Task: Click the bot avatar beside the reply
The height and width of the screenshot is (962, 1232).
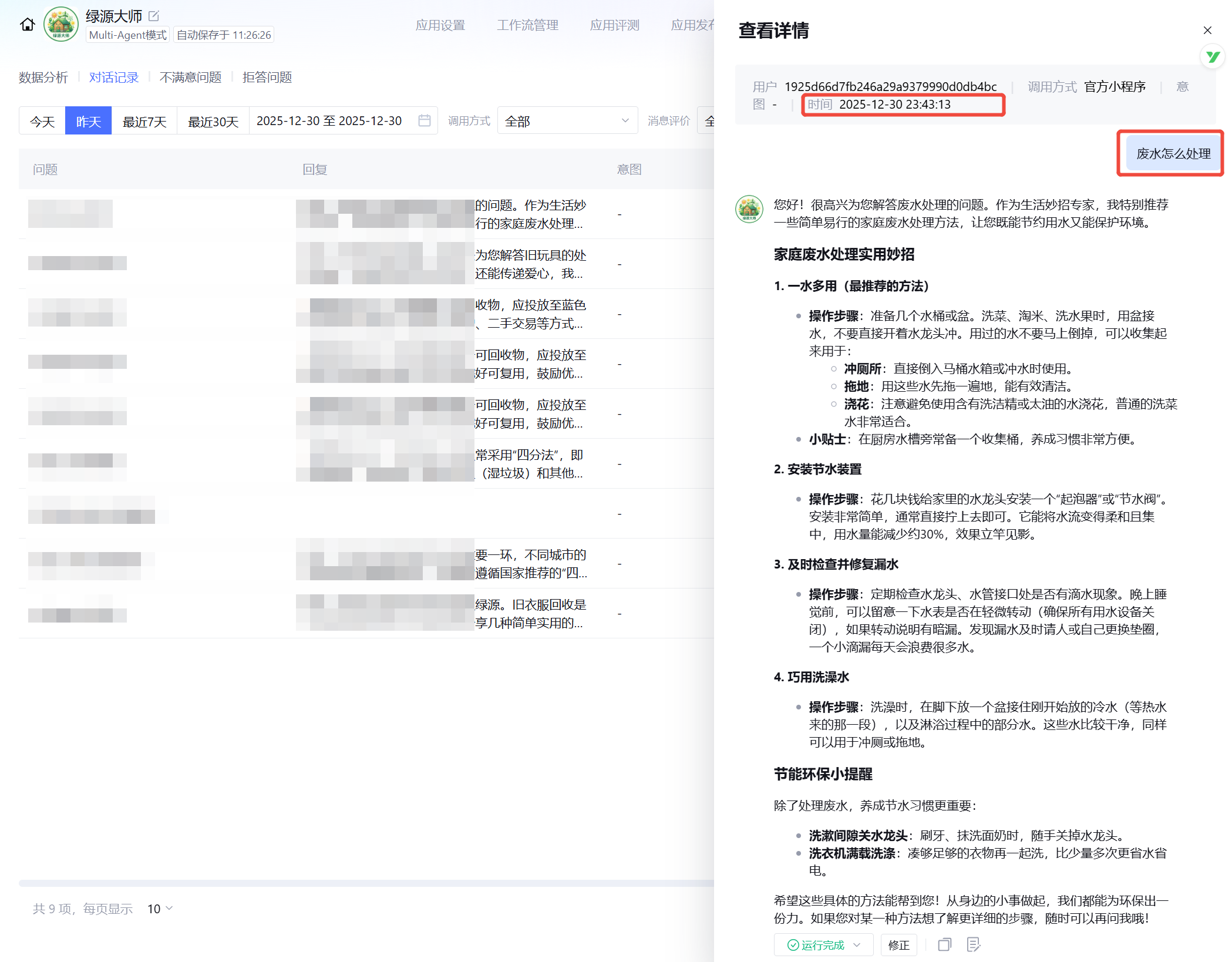Action: tap(749, 209)
